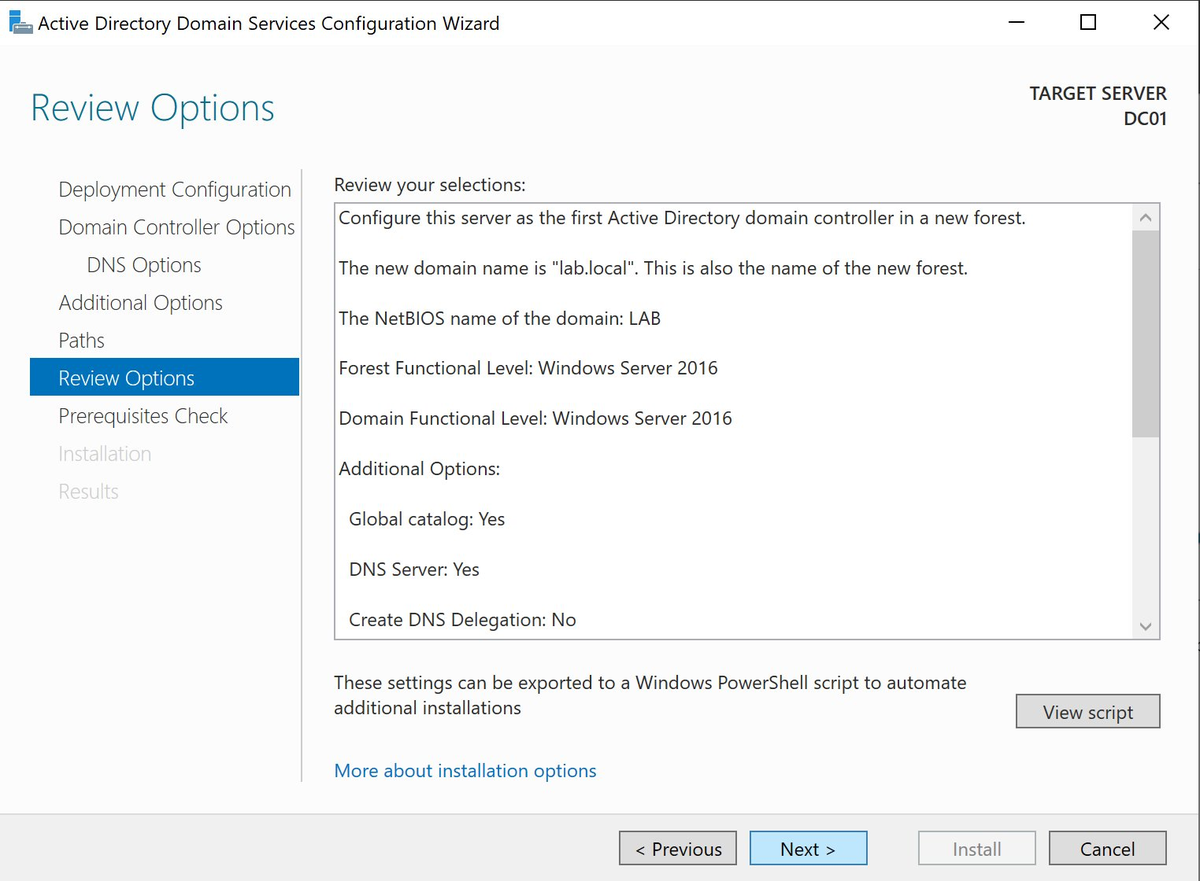Proceed using the Next button
The height and width of the screenshot is (881, 1200).
[808, 848]
